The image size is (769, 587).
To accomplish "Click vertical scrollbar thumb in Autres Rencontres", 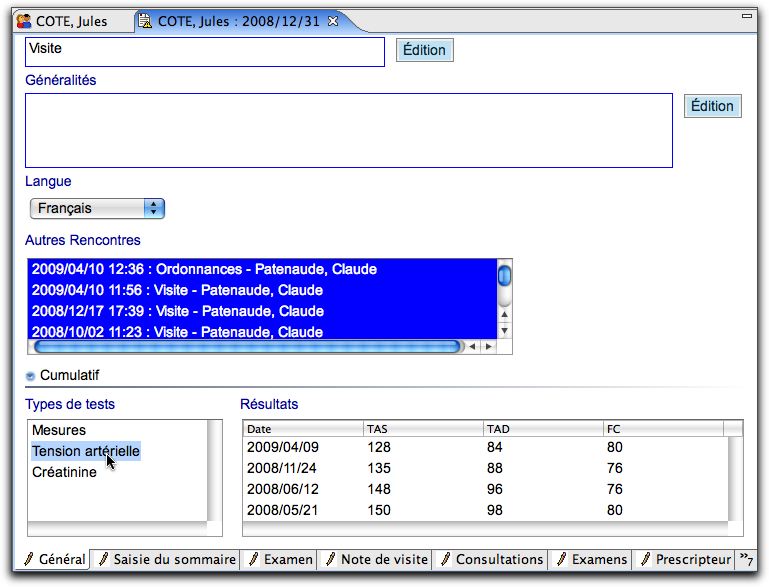I will click(504, 276).
